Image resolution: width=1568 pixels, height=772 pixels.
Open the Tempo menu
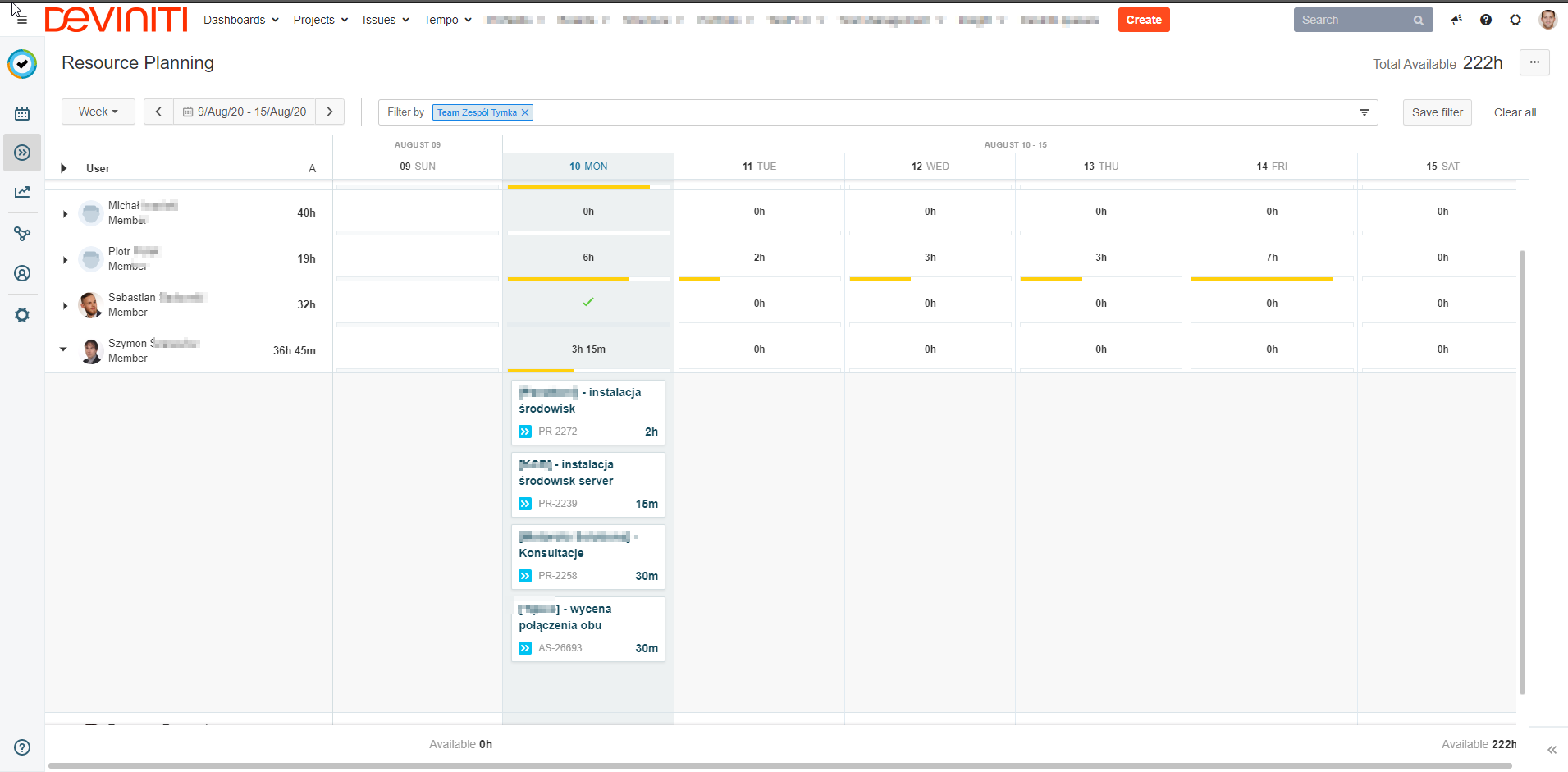coord(447,20)
